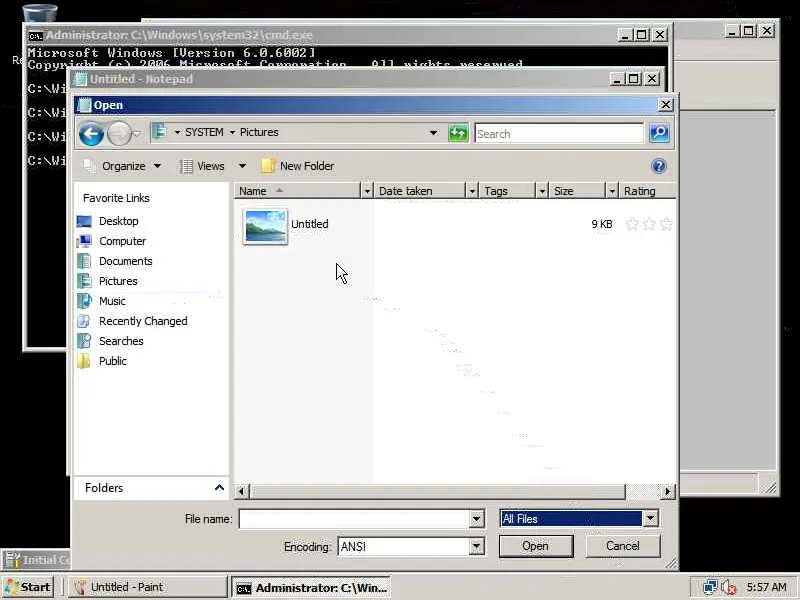Select the Untitled picture thumbnail
The height and width of the screenshot is (600, 800).
tap(265, 227)
